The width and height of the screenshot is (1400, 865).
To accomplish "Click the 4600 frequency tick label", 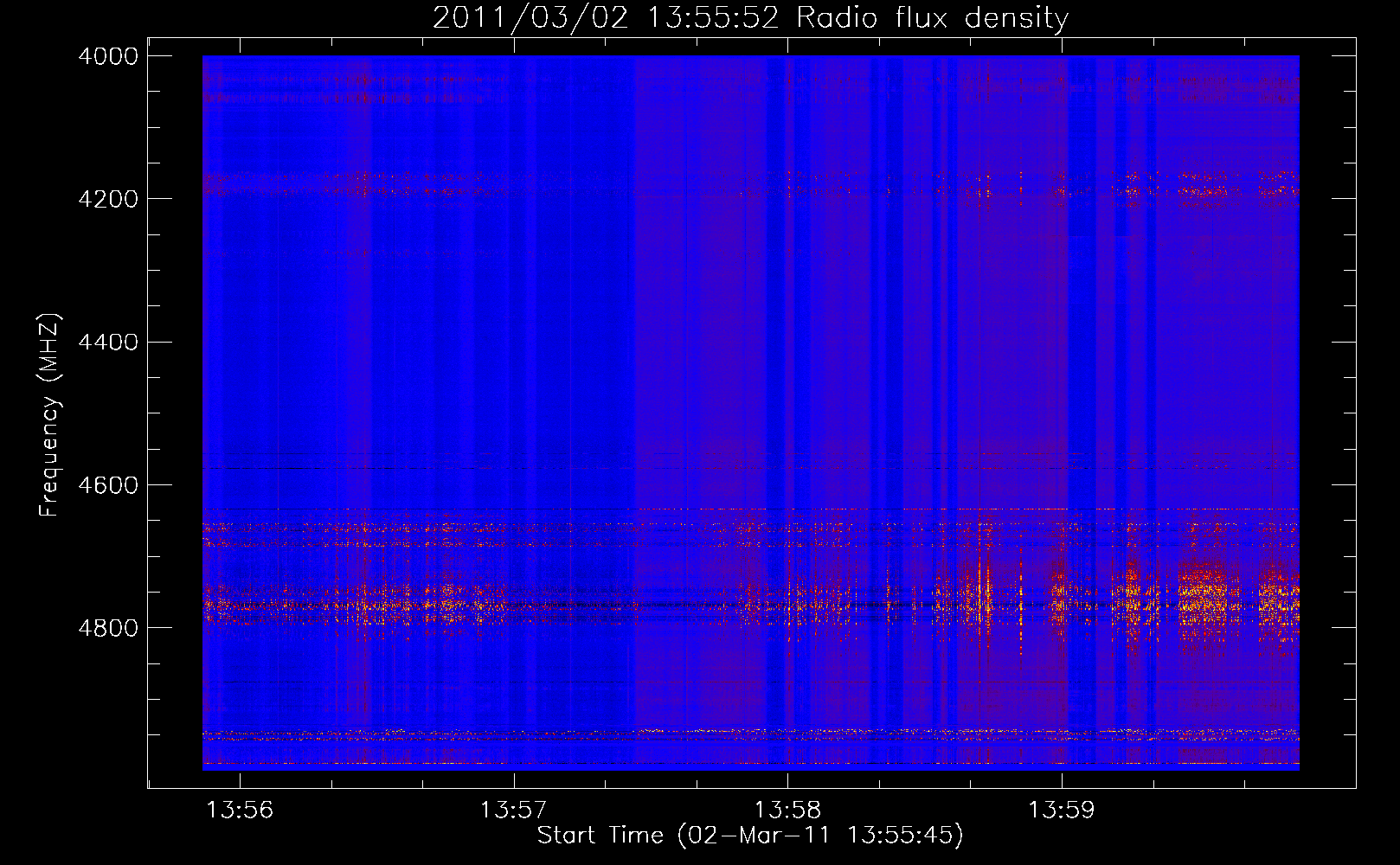I will pos(108,485).
